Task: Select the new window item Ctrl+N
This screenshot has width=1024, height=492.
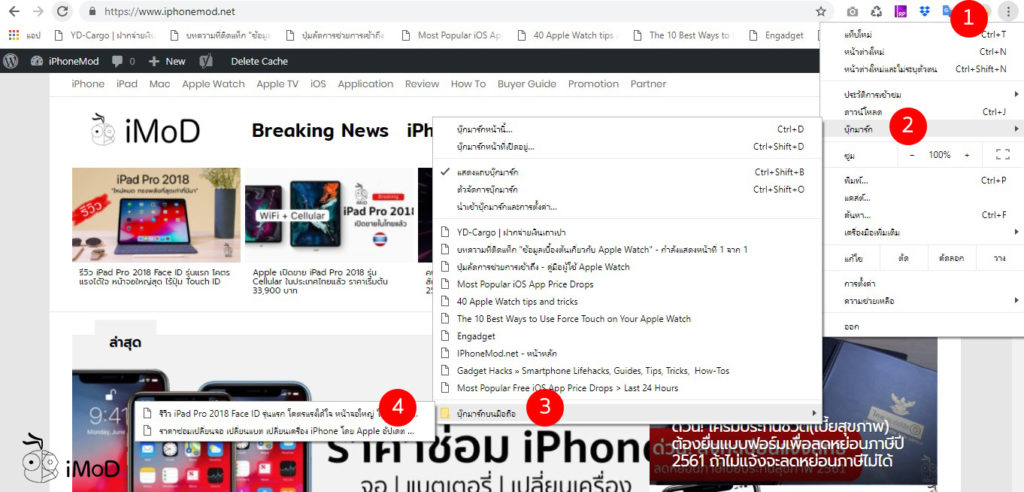Action: [923, 52]
